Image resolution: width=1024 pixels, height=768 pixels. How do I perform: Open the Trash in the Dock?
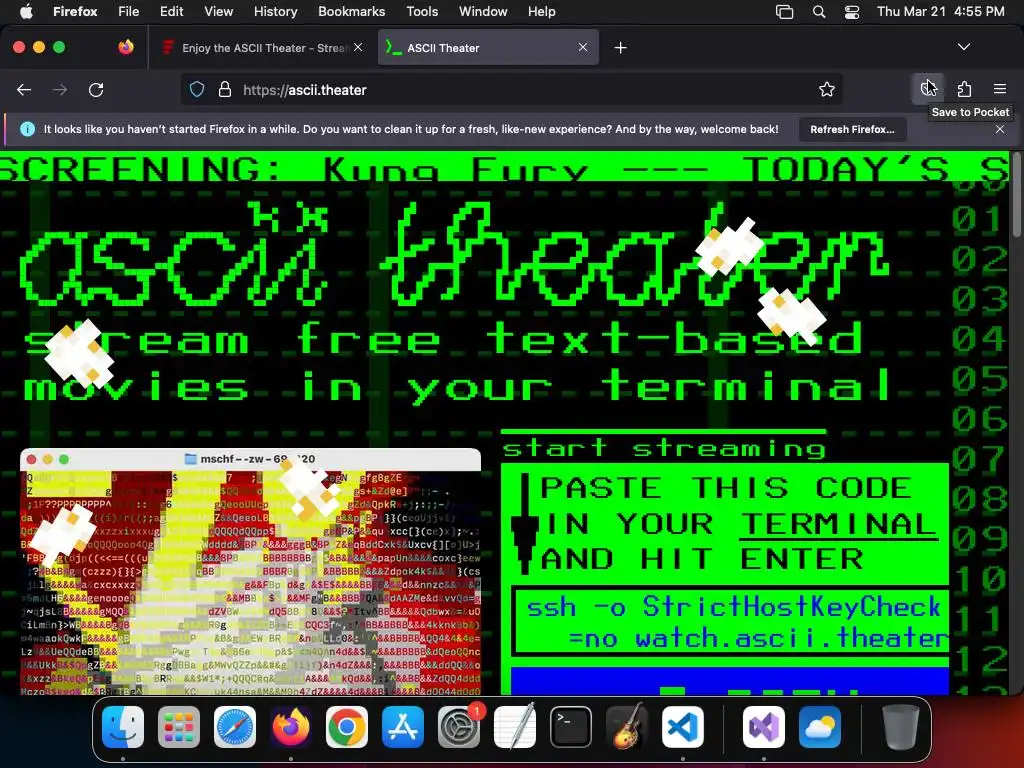click(901, 727)
